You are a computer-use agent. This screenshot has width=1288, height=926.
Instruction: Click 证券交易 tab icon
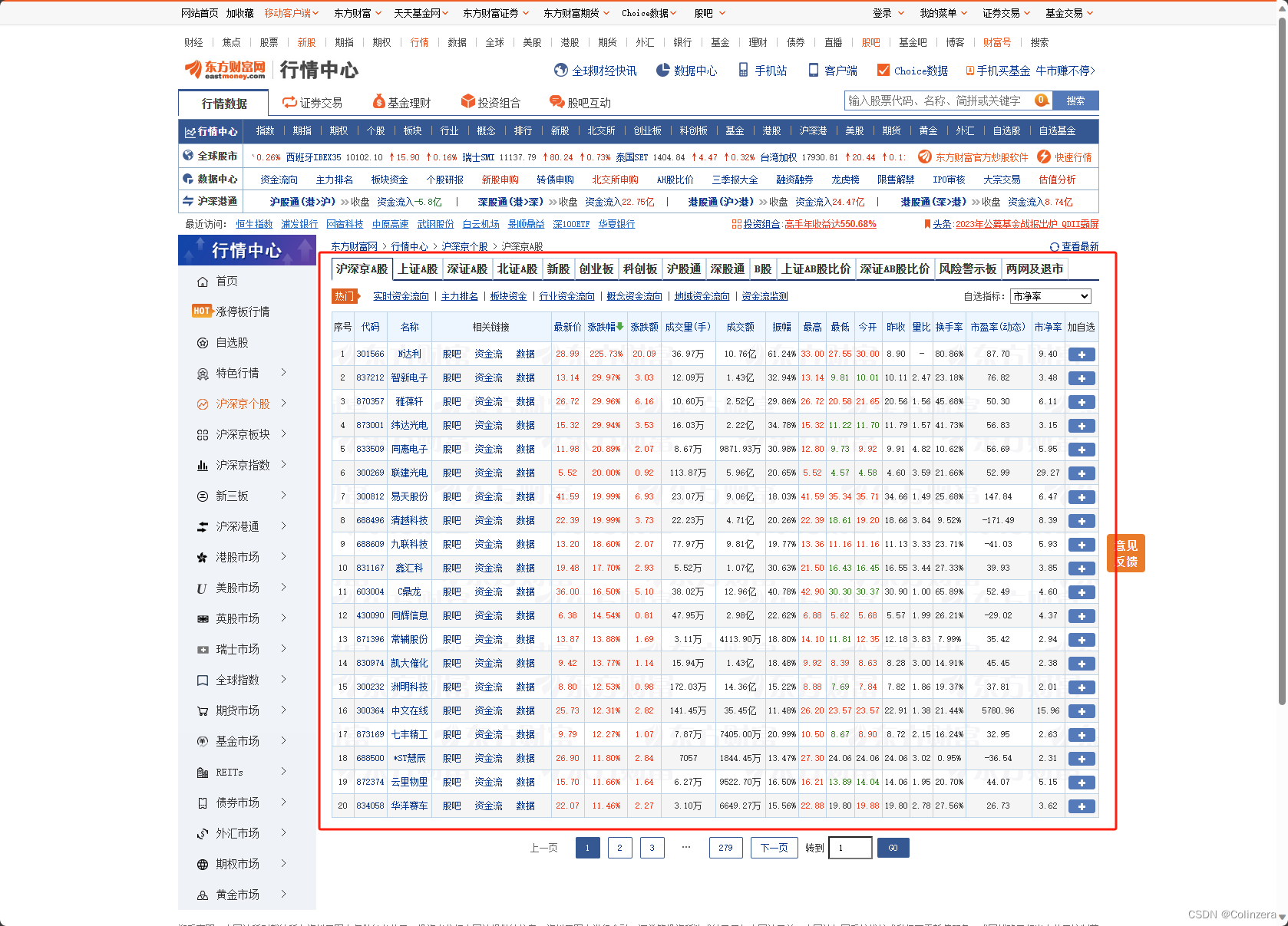289,102
